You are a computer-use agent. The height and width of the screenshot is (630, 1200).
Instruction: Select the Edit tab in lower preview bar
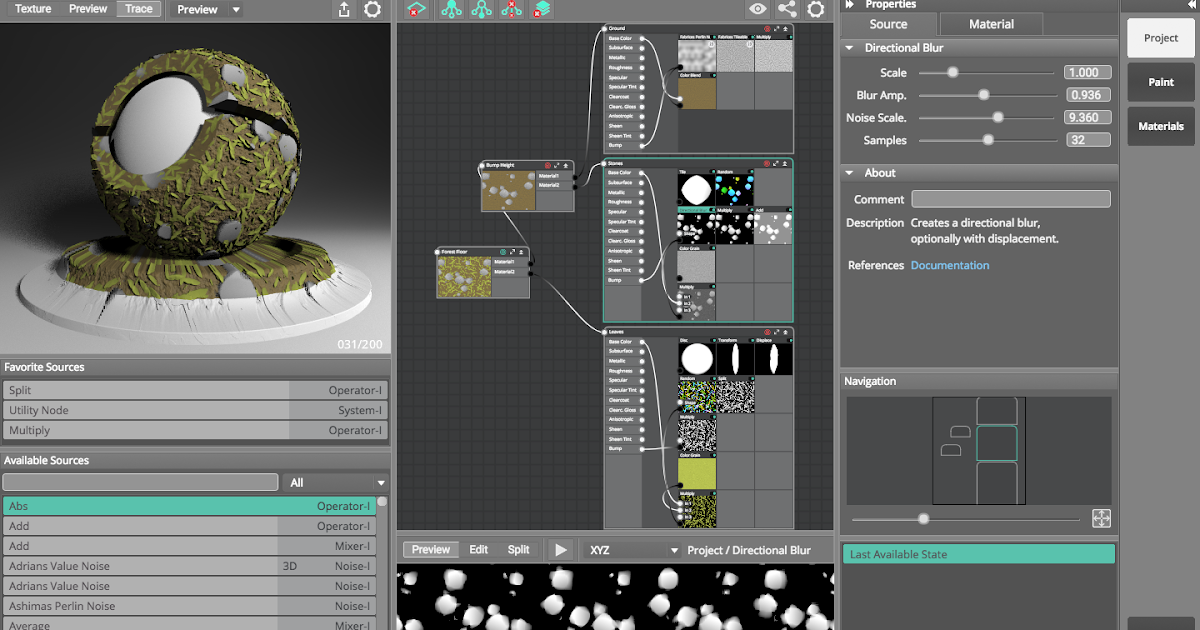[x=479, y=550]
